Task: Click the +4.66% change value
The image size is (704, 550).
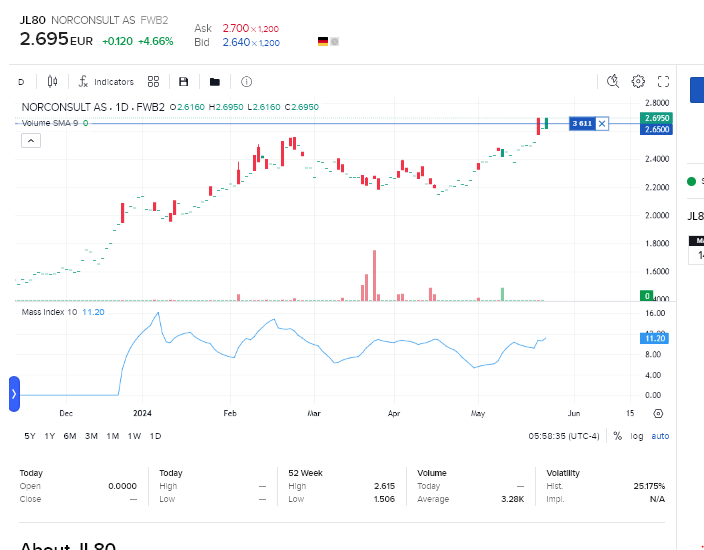Action: pyautogui.click(x=155, y=41)
